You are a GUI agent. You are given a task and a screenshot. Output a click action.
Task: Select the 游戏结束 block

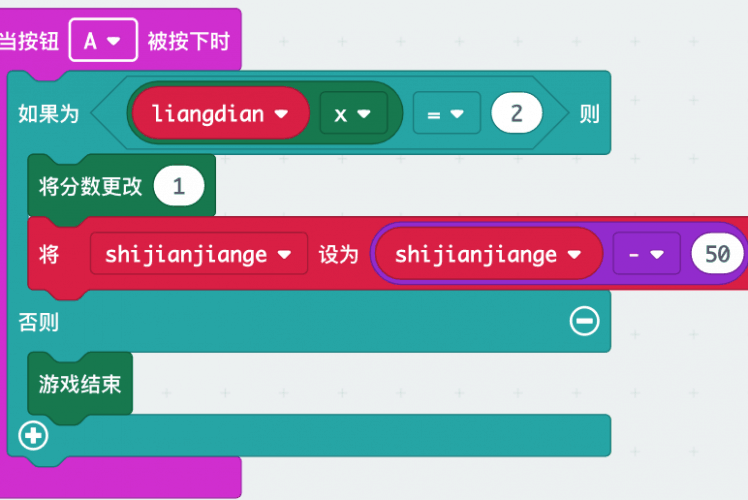[x=80, y=383]
